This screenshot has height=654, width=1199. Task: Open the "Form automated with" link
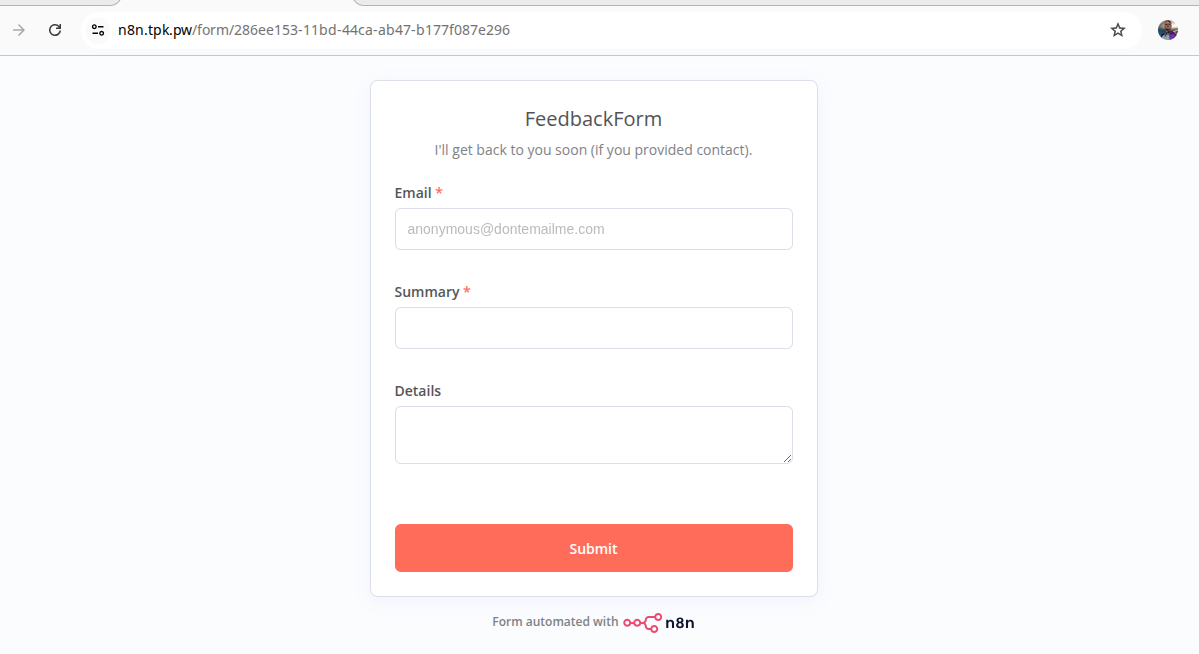tap(555, 622)
